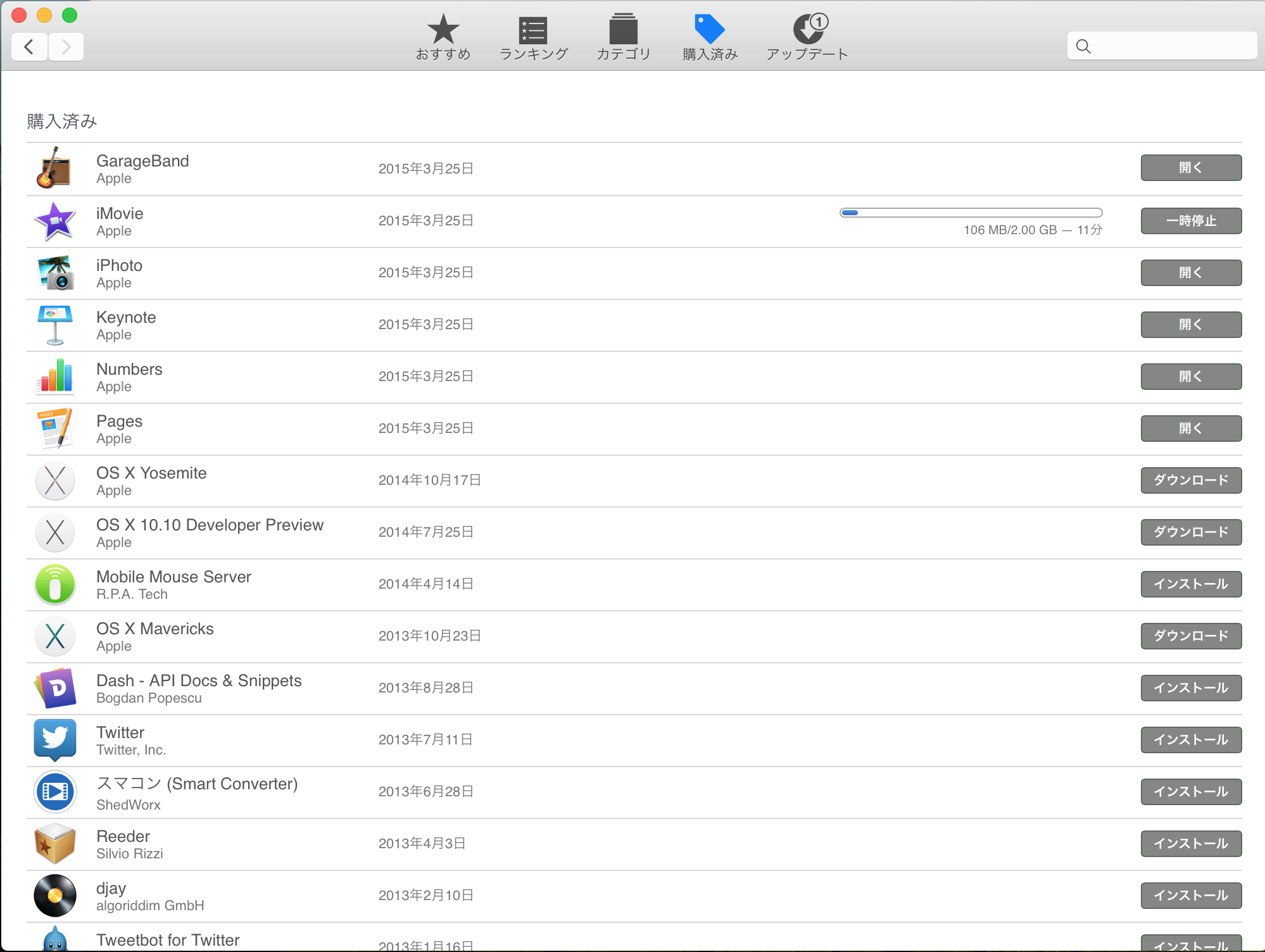Click the iMovie star-shaped app icon
The height and width of the screenshot is (952, 1265).
pyautogui.click(x=54, y=220)
